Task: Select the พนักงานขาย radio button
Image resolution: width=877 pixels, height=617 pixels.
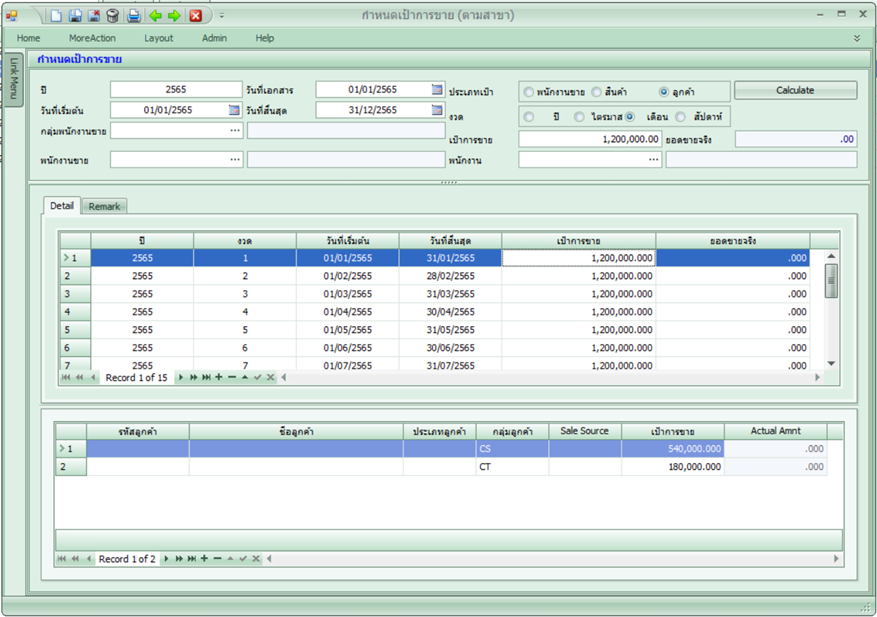Action: 529,92
